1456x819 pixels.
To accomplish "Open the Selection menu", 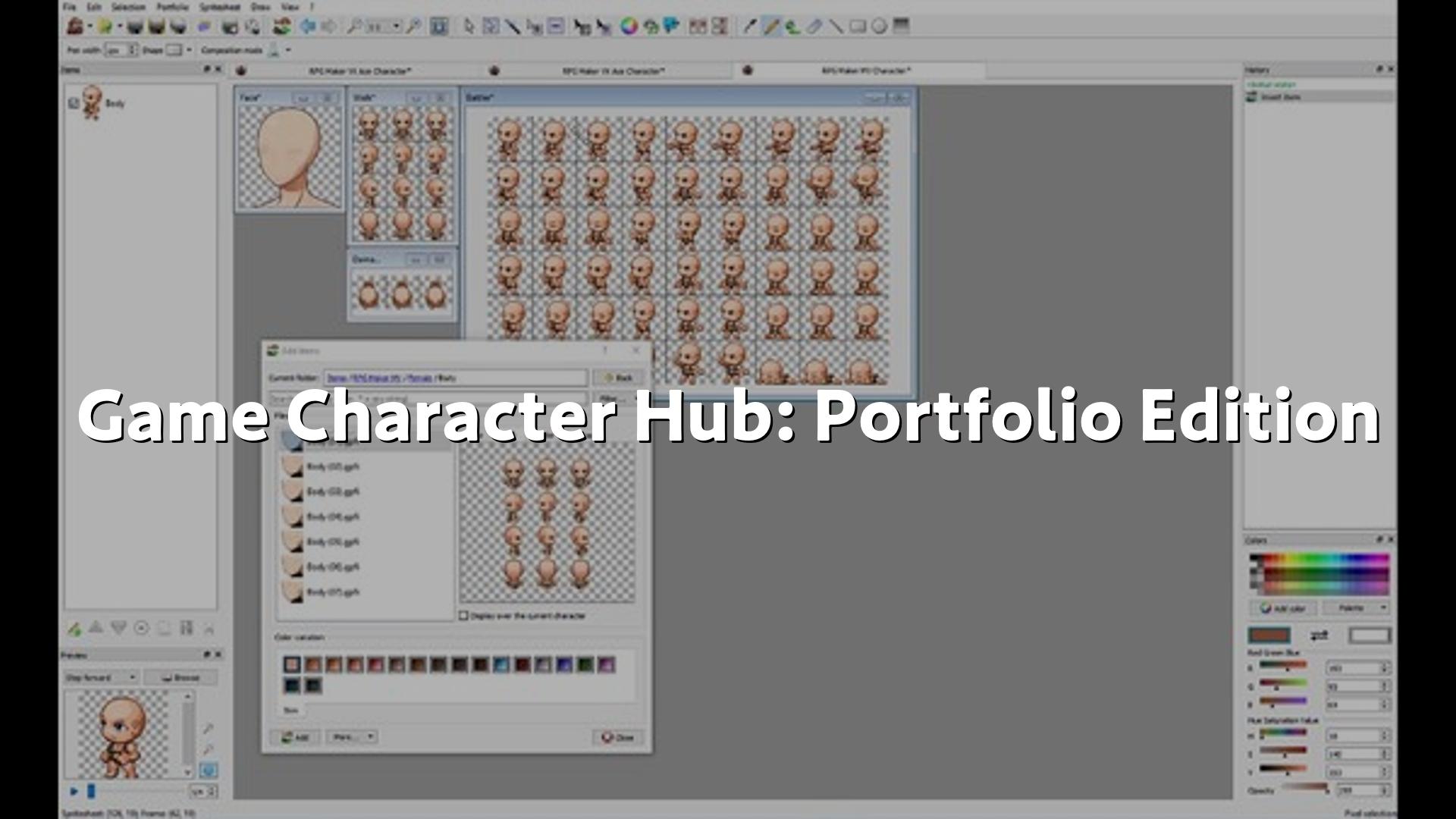I will pyautogui.click(x=128, y=7).
